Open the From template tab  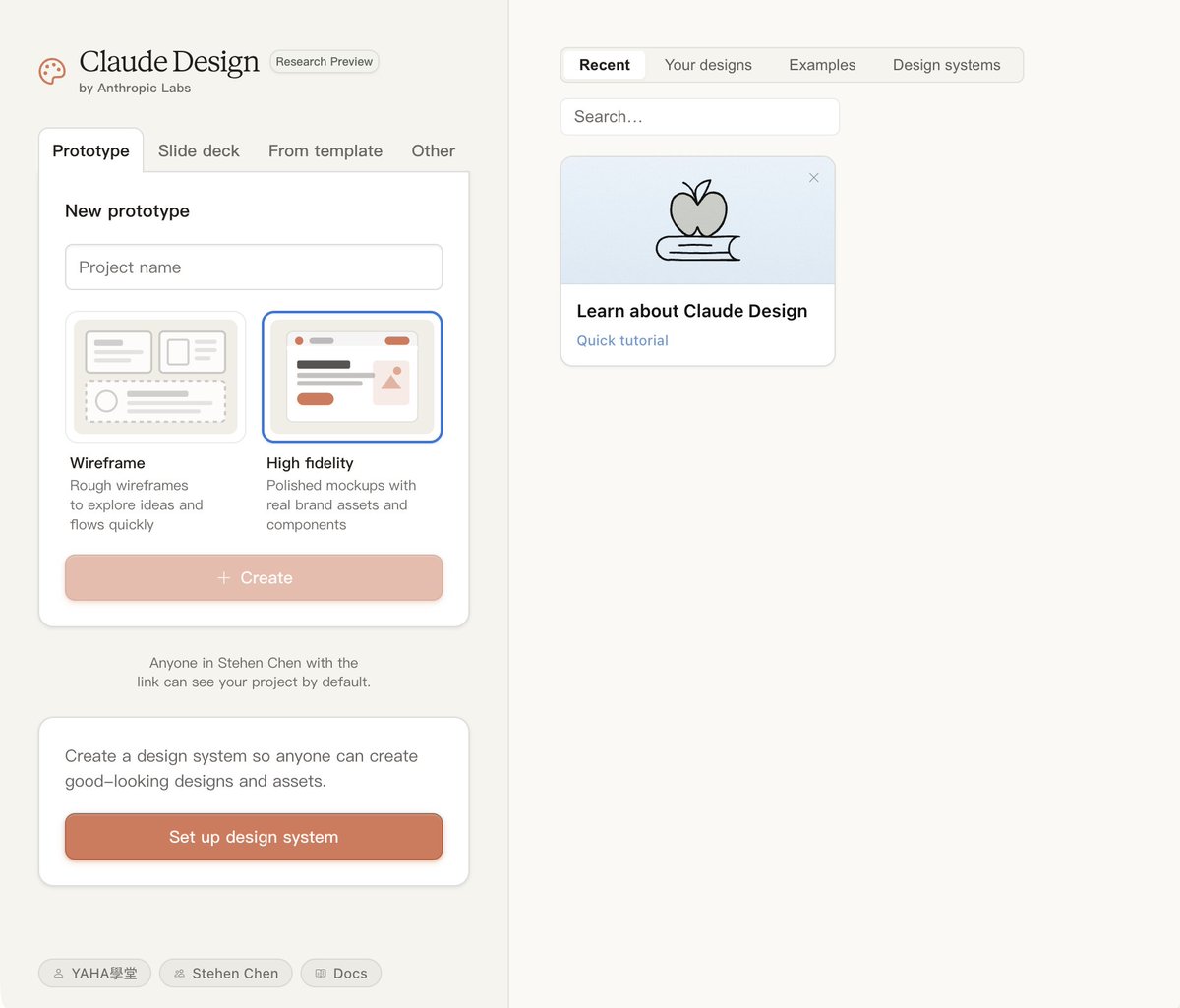(x=325, y=150)
